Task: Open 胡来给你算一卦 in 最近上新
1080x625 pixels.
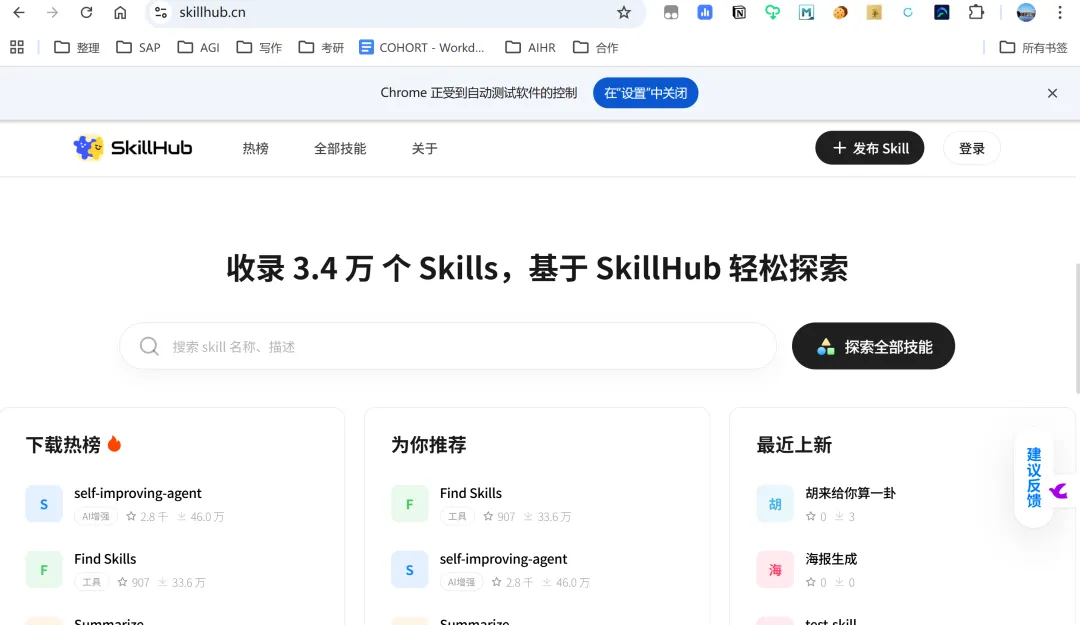Action: point(851,493)
